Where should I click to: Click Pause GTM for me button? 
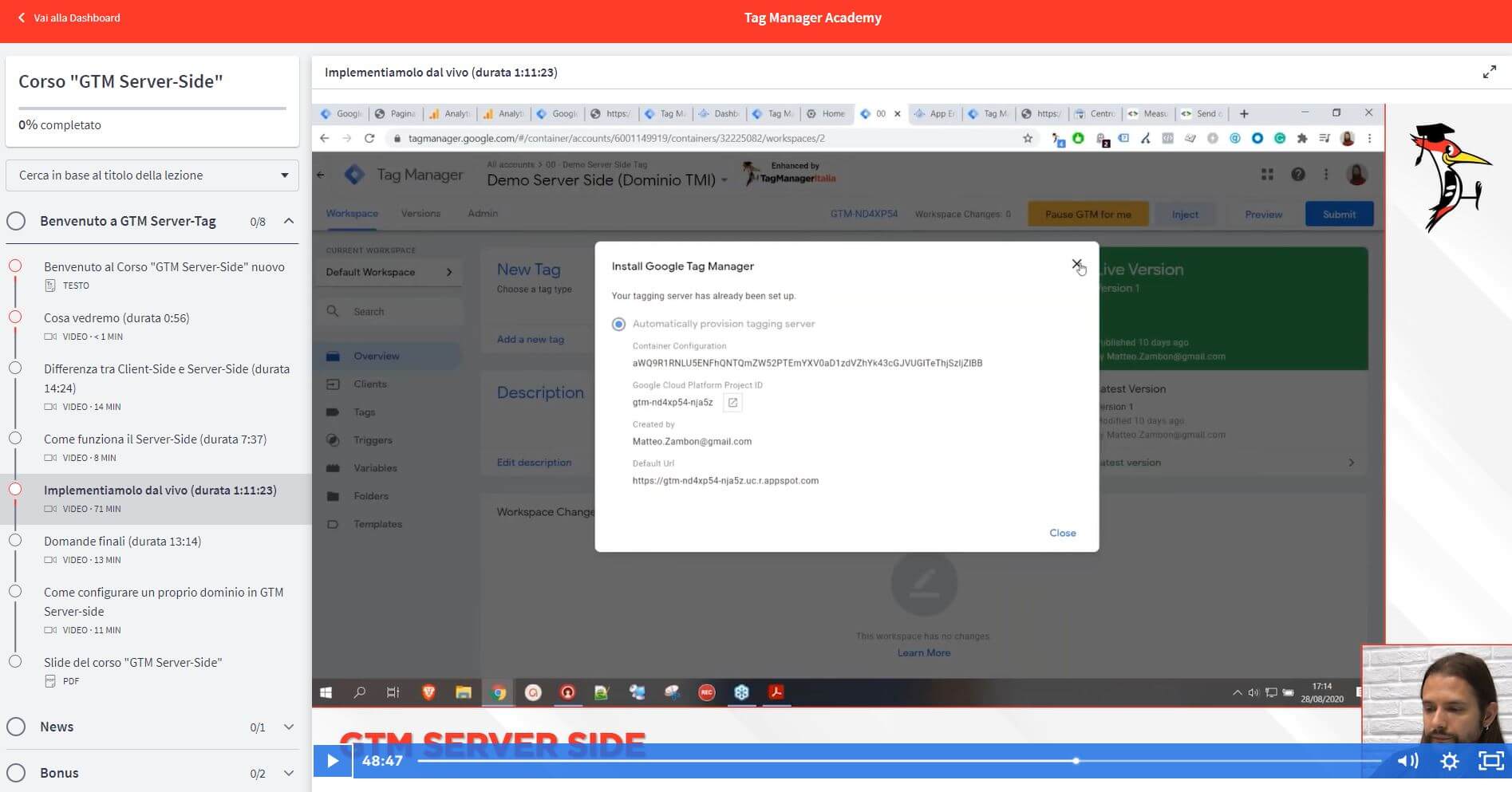pyautogui.click(x=1088, y=214)
